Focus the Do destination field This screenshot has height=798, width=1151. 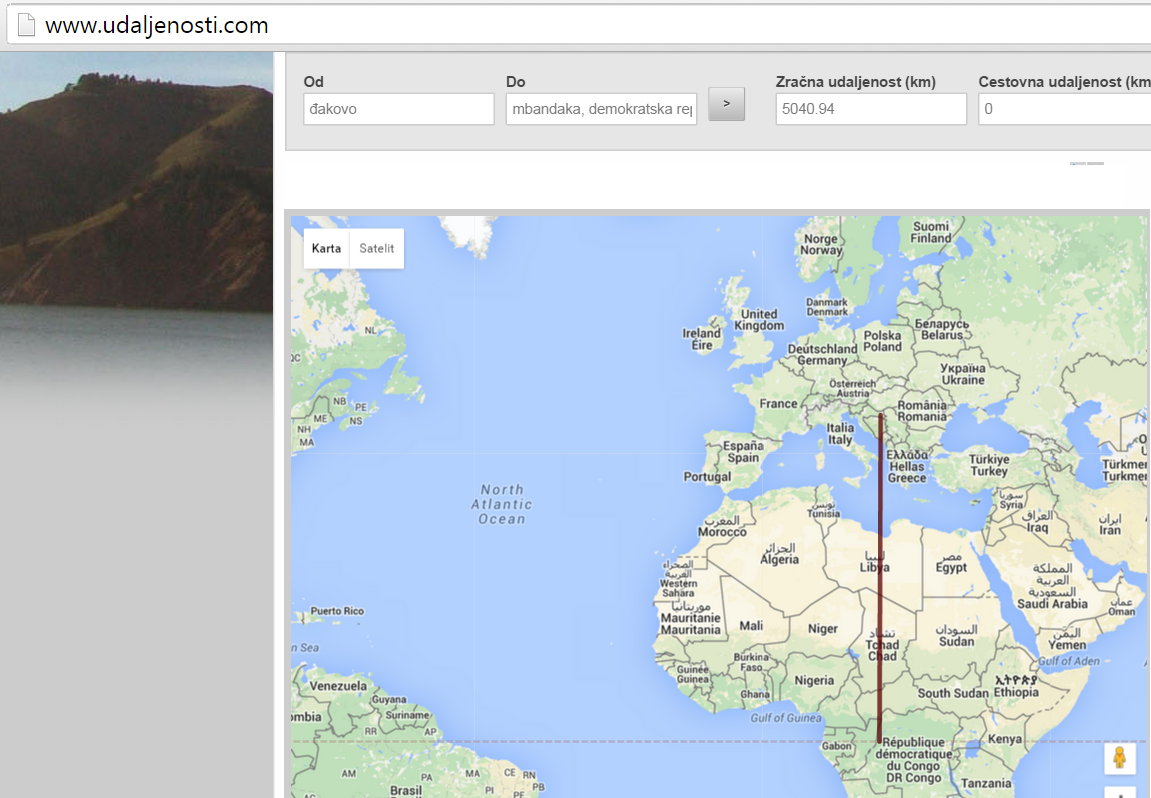click(x=601, y=109)
